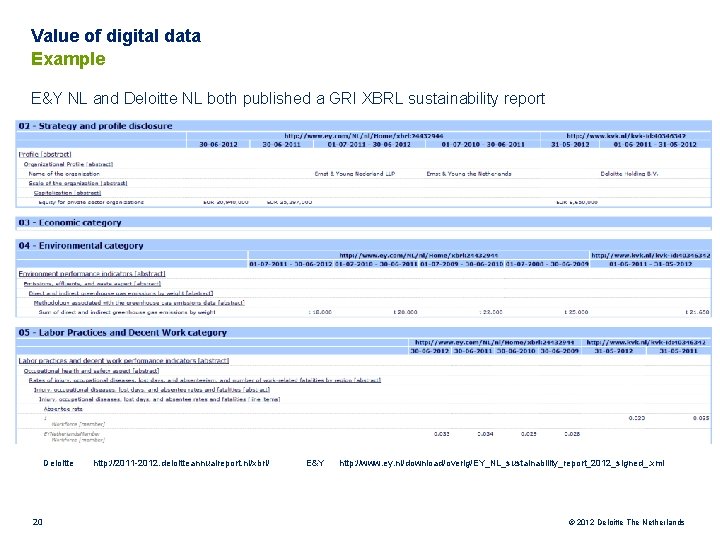The height and width of the screenshot is (540, 720).
Task: Click the E&Y NL and Deloitte NL sentence
Action: (288, 98)
